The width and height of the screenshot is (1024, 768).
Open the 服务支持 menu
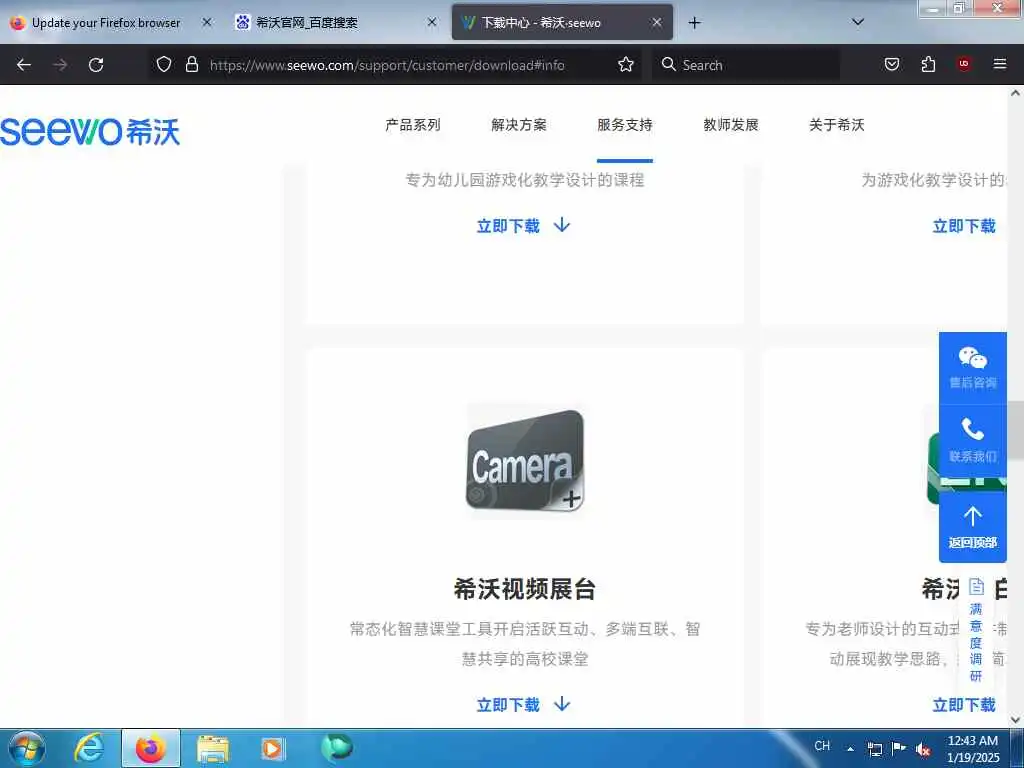click(625, 125)
